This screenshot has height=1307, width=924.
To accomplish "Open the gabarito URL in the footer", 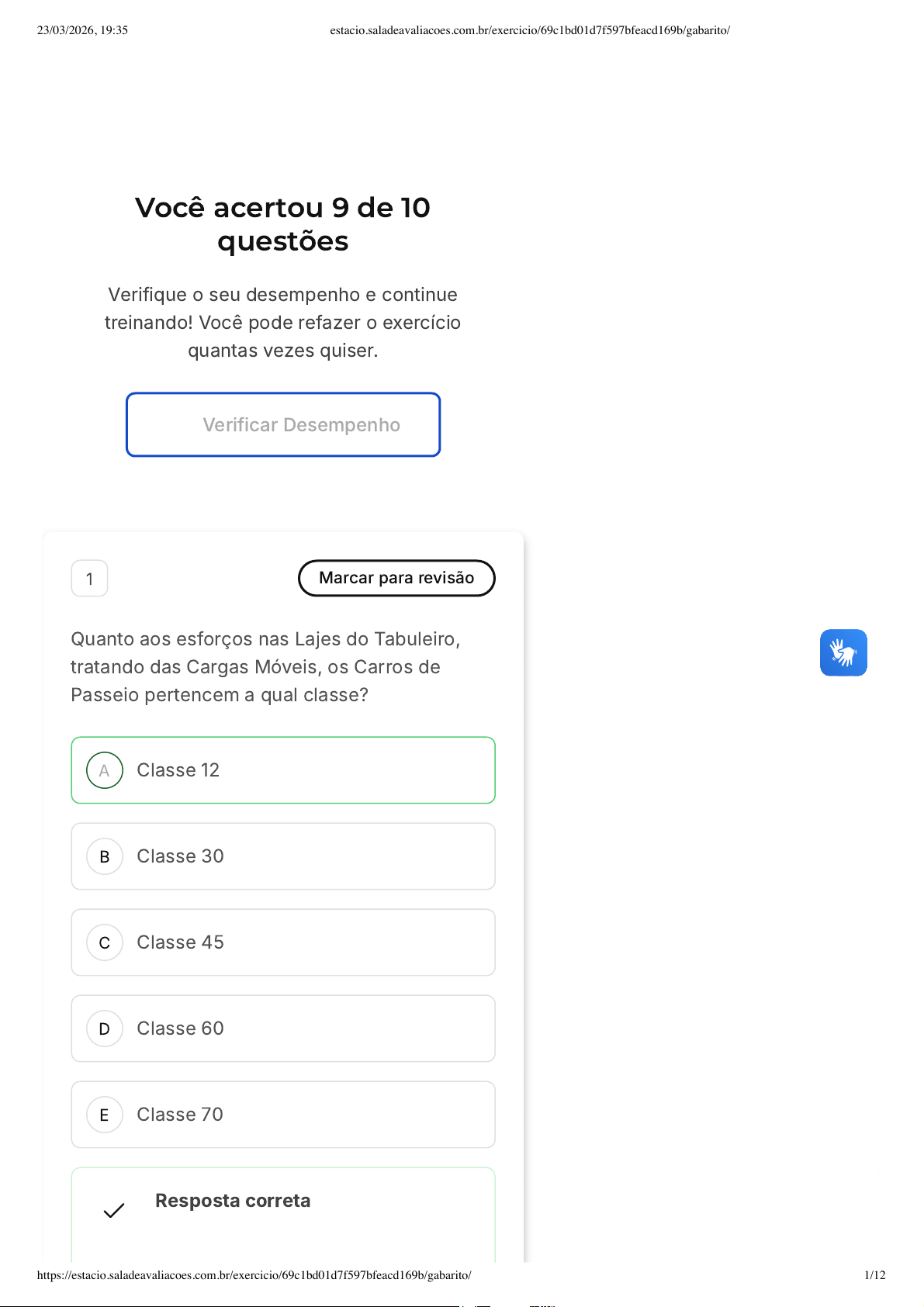I will [x=254, y=1275].
